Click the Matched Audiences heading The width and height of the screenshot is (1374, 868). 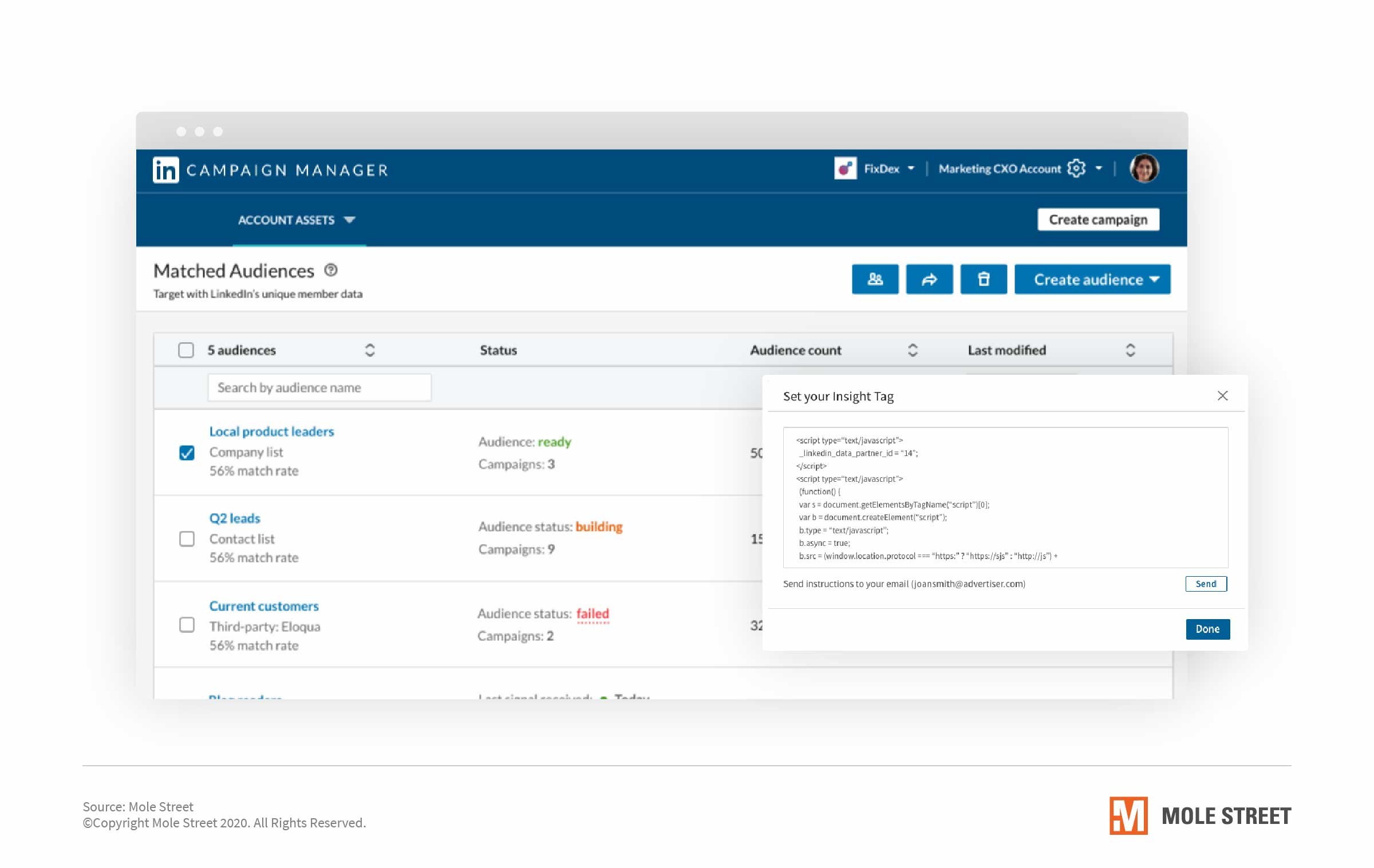[x=234, y=271]
